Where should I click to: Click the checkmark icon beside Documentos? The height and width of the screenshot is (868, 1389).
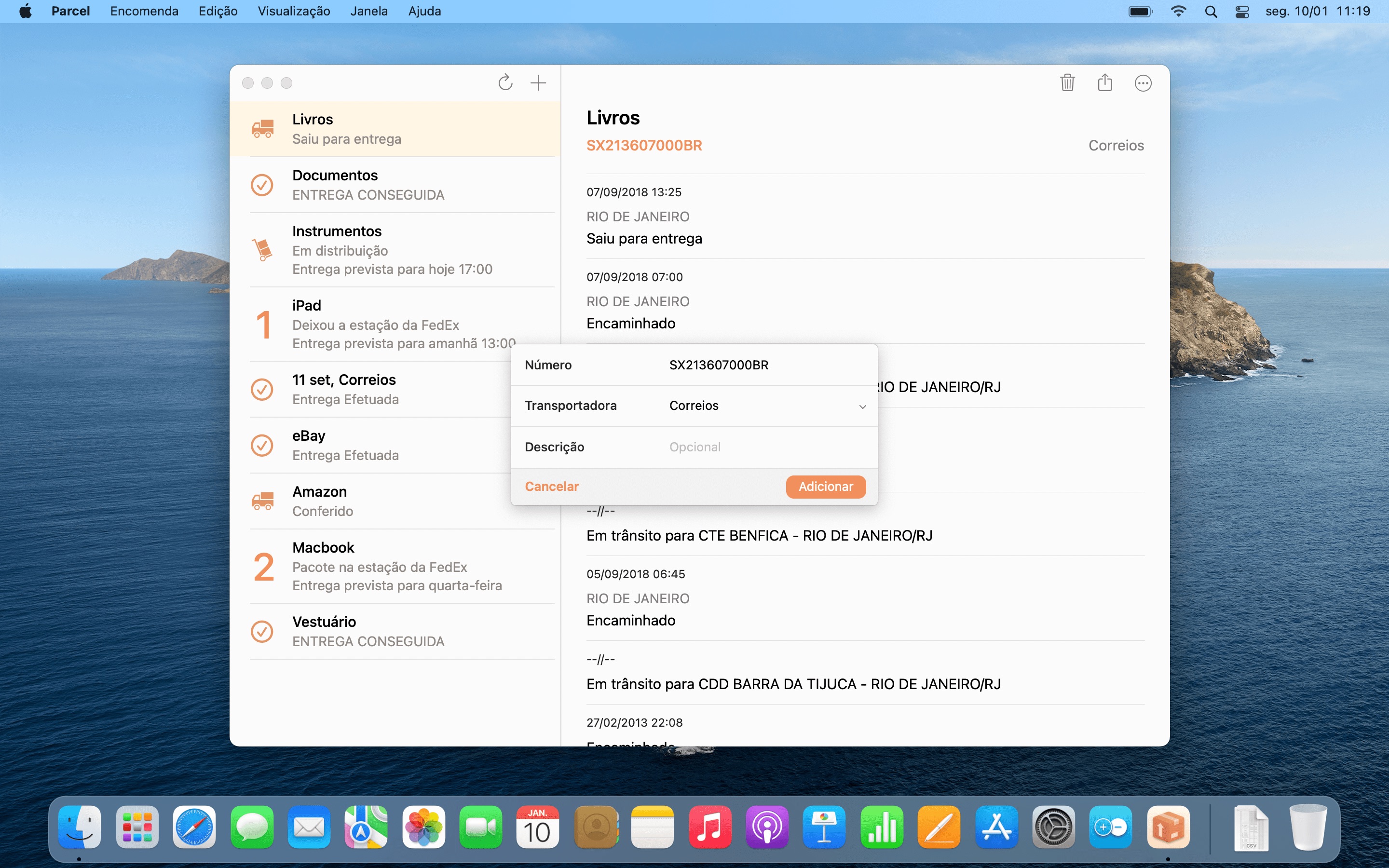(x=262, y=185)
